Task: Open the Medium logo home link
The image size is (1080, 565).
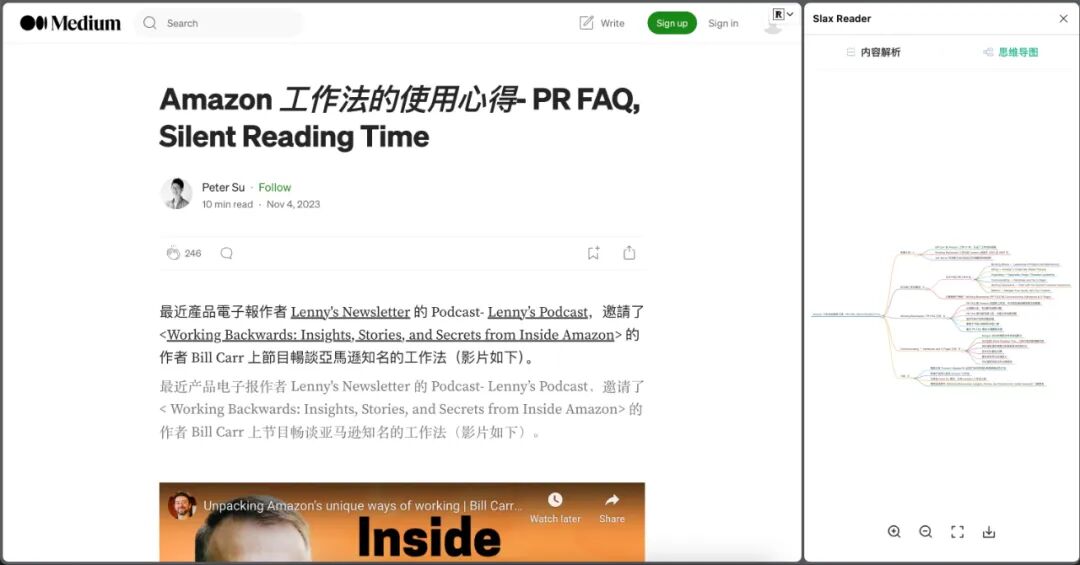Action: [x=70, y=23]
